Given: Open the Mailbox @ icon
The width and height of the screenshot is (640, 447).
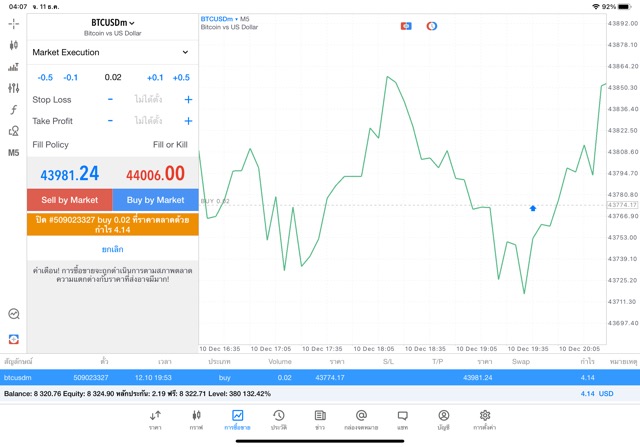Looking at the screenshot, I should 361,419.
